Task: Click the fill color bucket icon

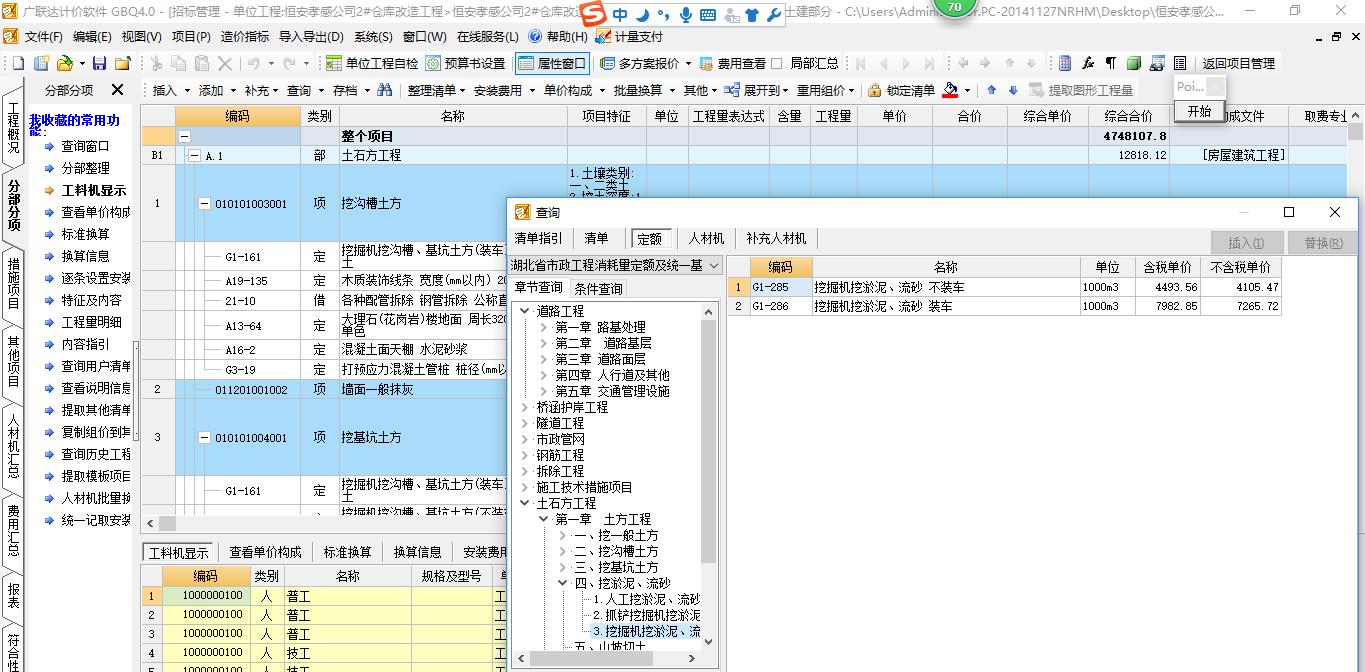Action: click(x=950, y=90)
